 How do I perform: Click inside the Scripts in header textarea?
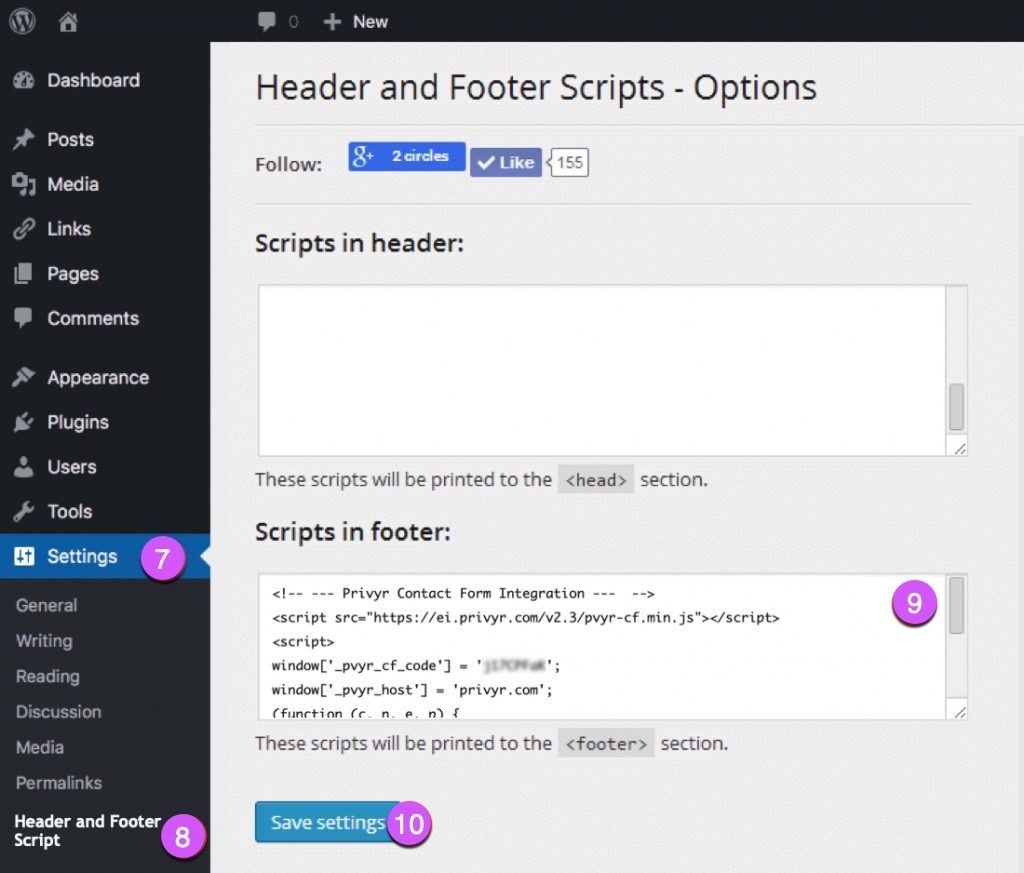pos(601,370)
